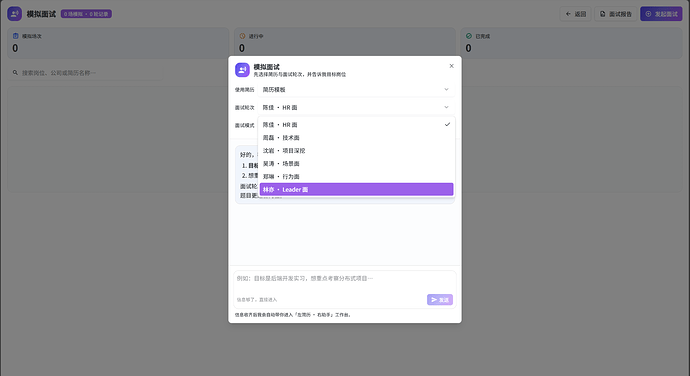
Task: Click the 模拟场次 stat card icon
Action: 15,36
